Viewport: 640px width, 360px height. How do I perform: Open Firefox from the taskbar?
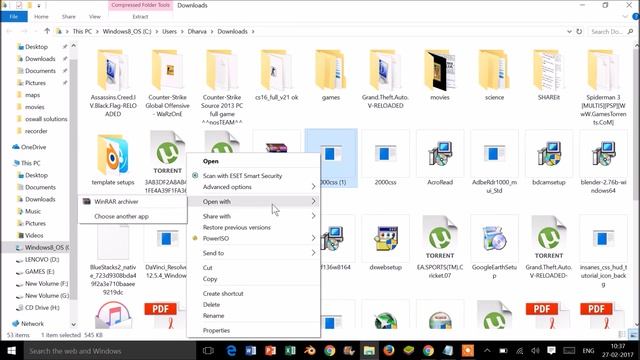389,351
